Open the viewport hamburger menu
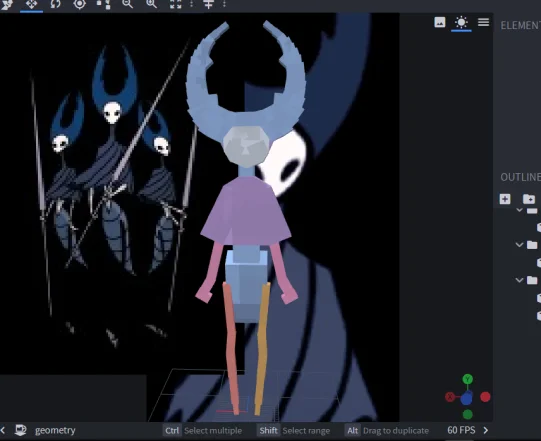Image resolution: width=541 pixels, height=441 pixels. point(483,22)
